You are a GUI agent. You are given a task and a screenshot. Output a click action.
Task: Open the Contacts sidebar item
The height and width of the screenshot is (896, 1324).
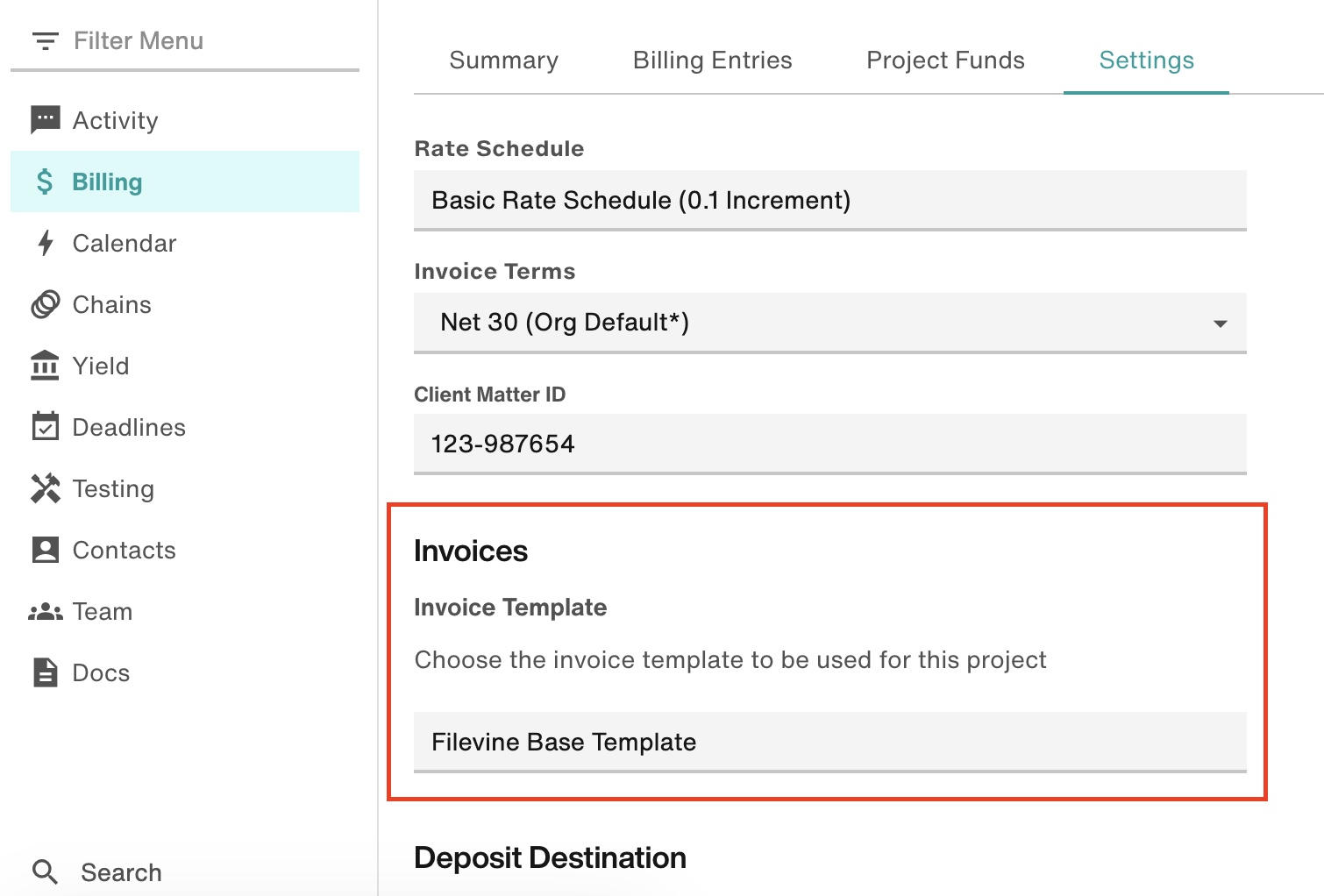(x=185, y=550)
